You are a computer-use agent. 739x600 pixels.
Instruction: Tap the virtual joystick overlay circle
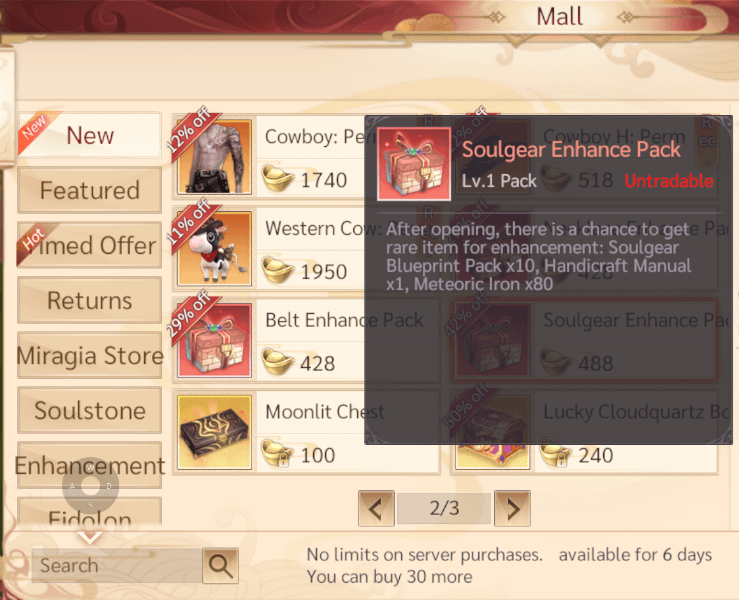pos(90,485)
